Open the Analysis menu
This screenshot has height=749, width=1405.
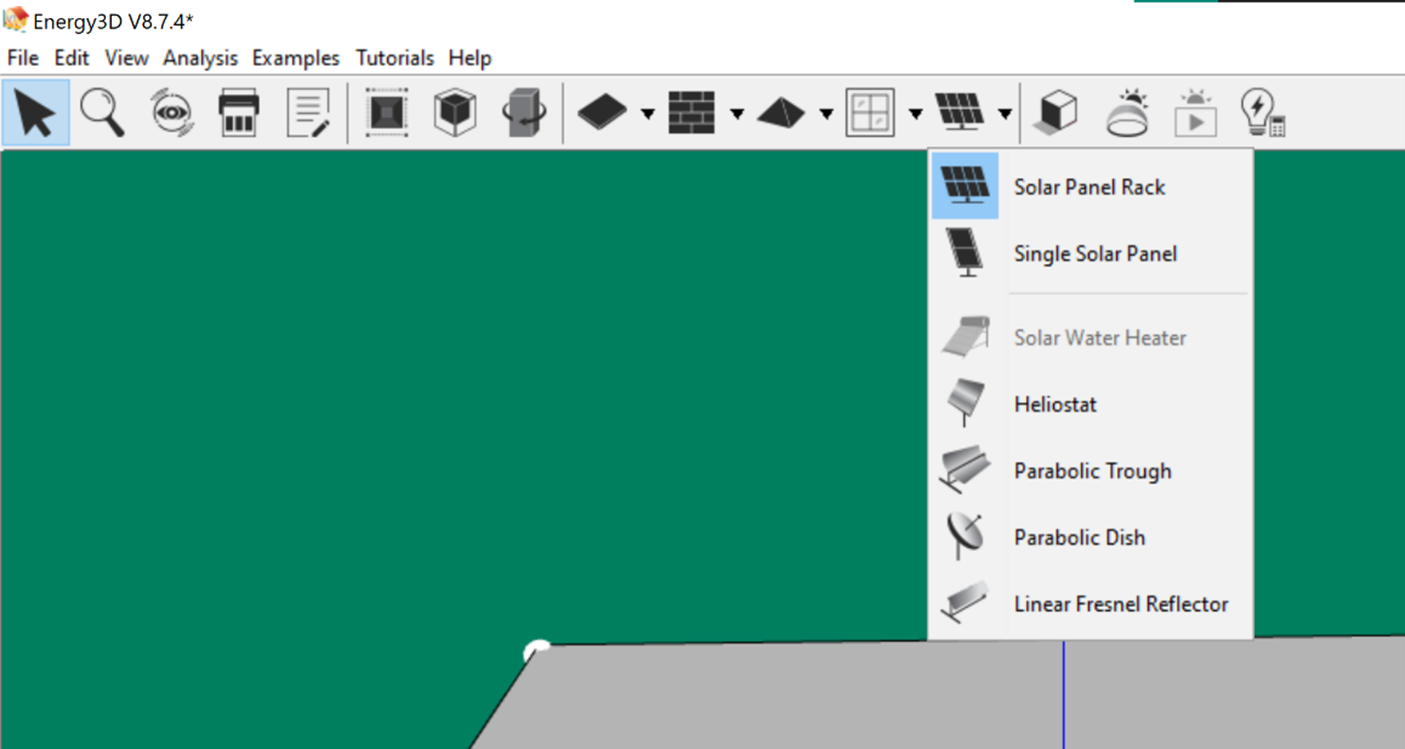[200, 58]
